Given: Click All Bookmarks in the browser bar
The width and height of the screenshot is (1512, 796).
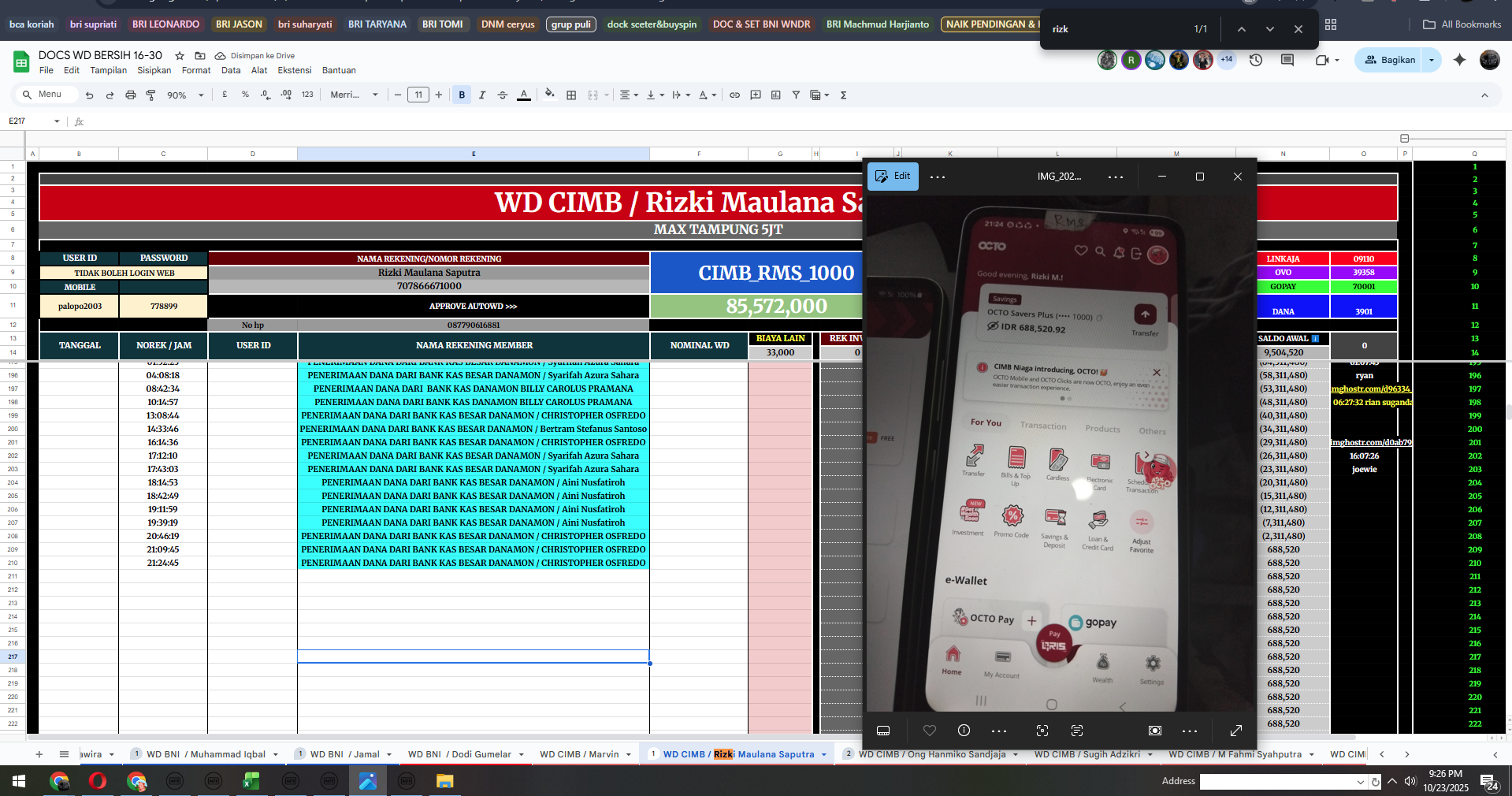Looking at the screenshot, I should coord(1462,24).
